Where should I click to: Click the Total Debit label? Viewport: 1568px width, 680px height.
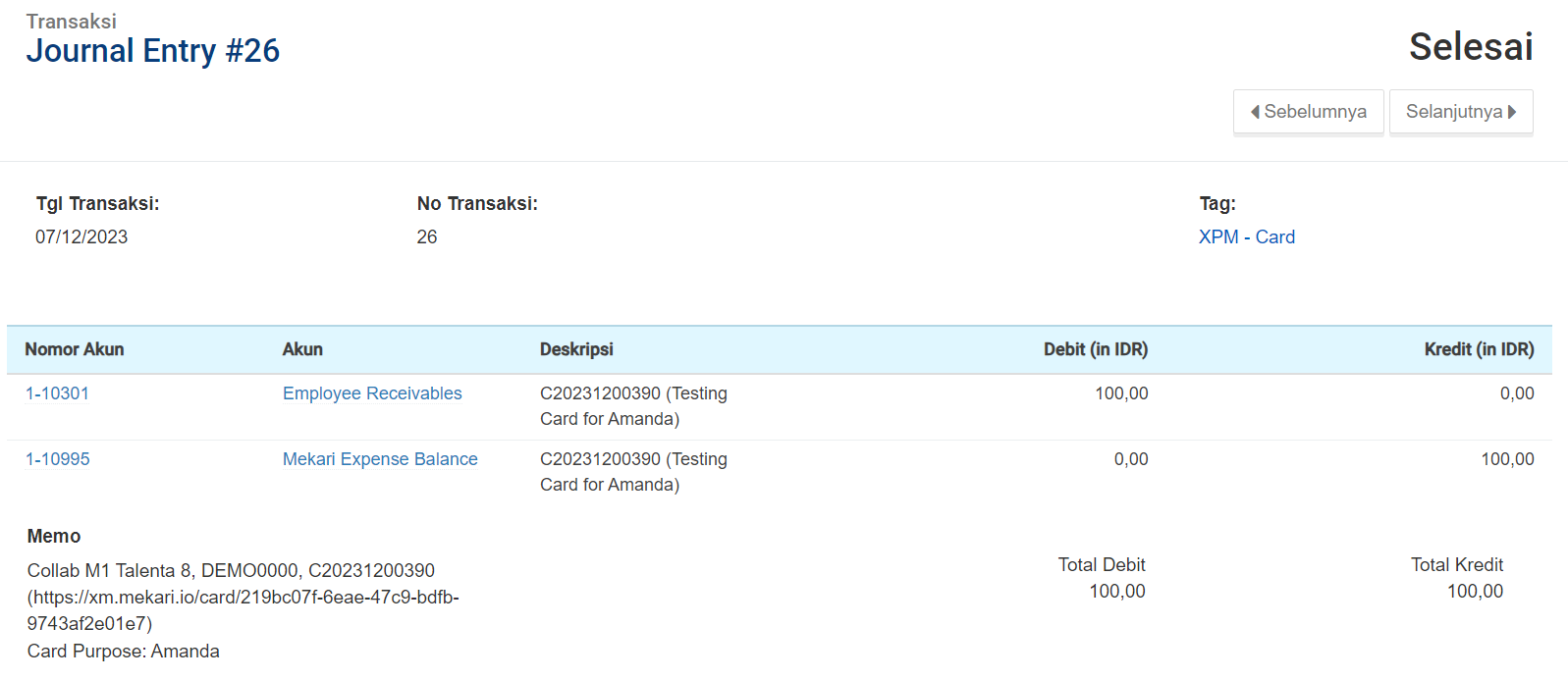1102,564
